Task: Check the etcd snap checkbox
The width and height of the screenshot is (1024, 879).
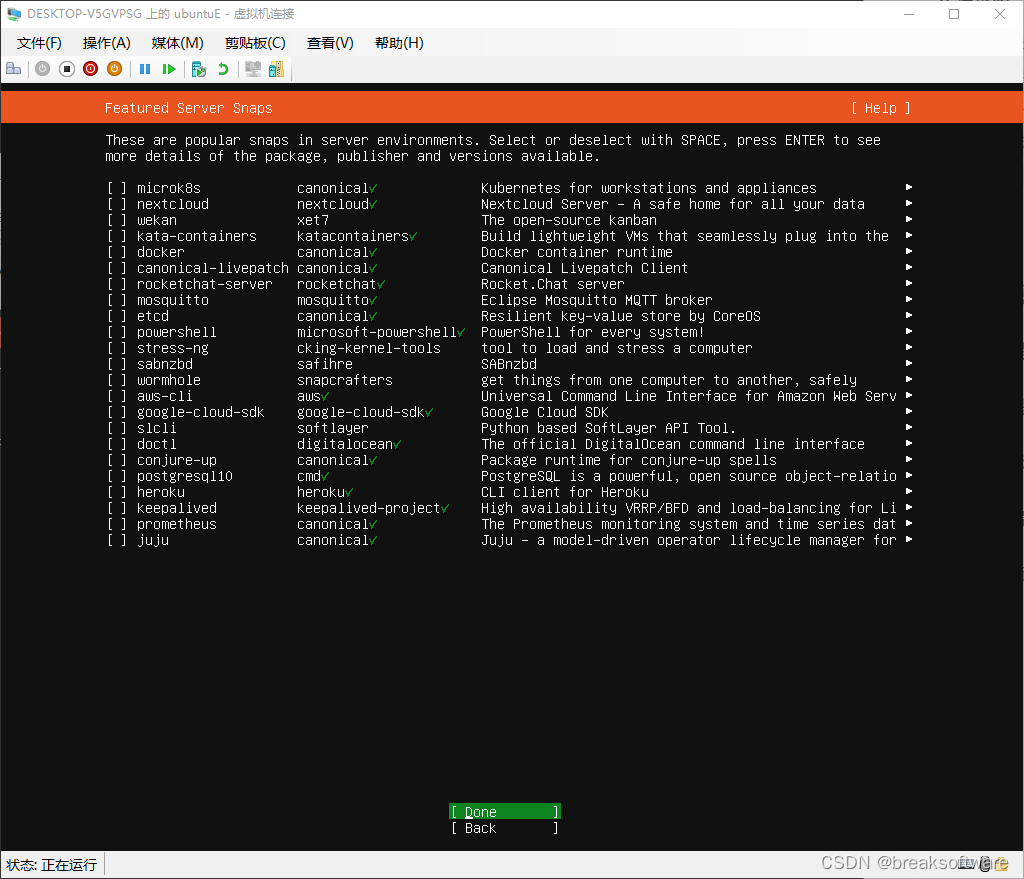Action: 117,316
